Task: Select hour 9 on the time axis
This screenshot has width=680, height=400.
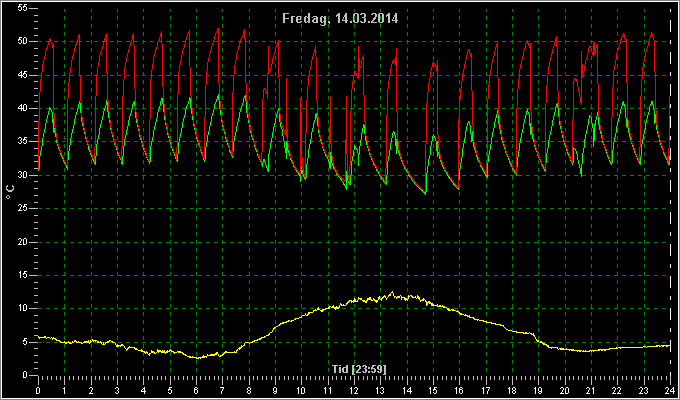Action: click(x=275, y=390)
